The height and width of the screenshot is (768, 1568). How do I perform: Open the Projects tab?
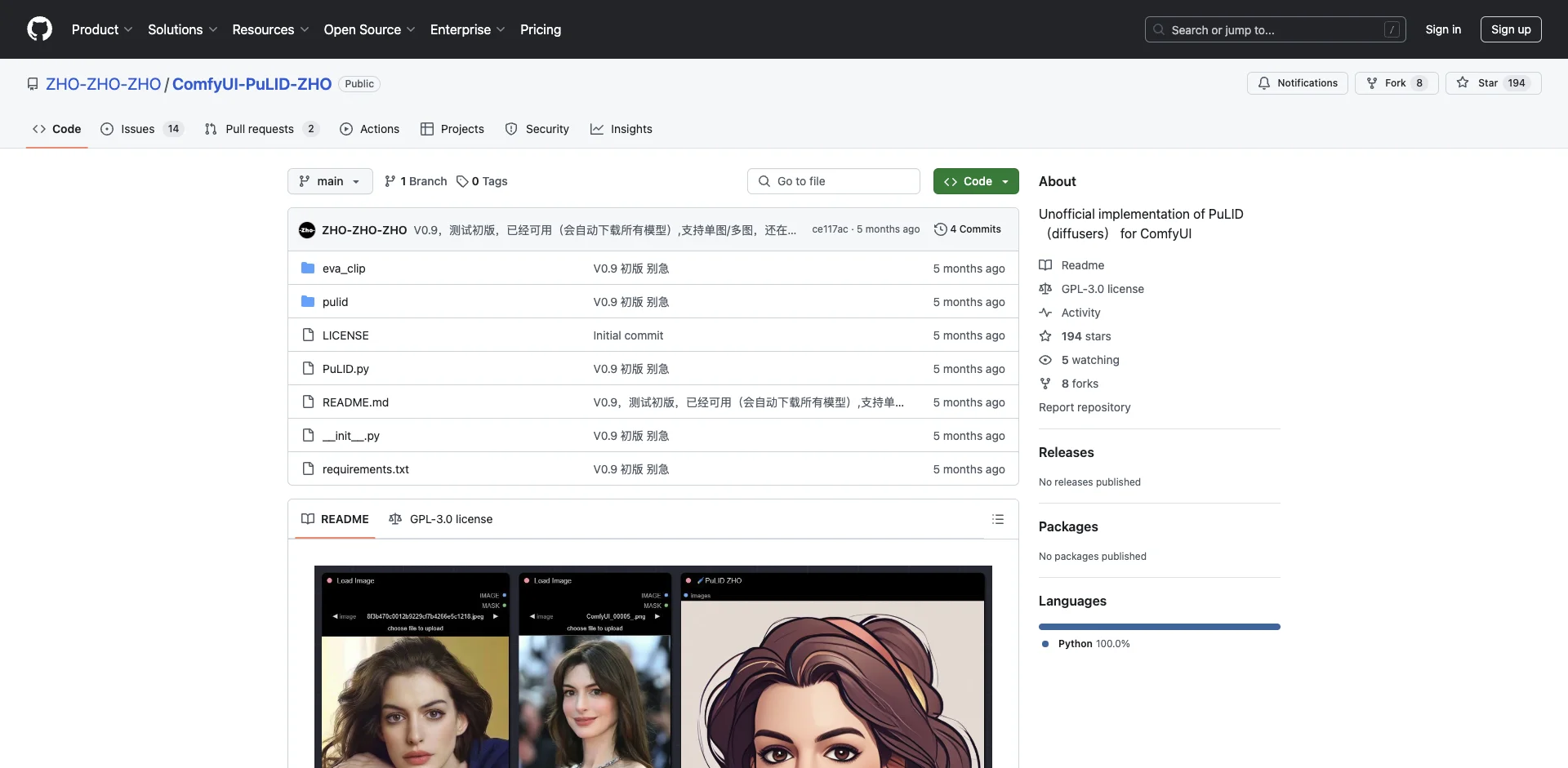[452, 129]
